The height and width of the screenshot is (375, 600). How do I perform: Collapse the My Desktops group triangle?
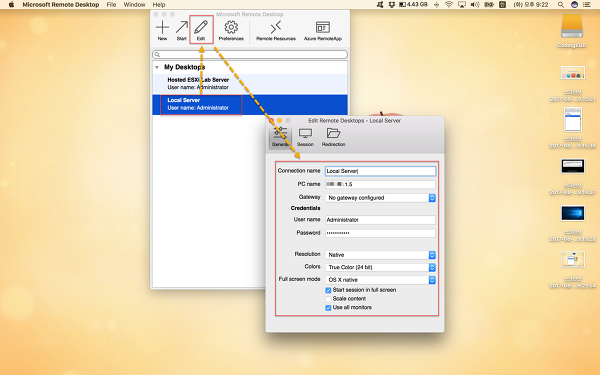point(157,67)
